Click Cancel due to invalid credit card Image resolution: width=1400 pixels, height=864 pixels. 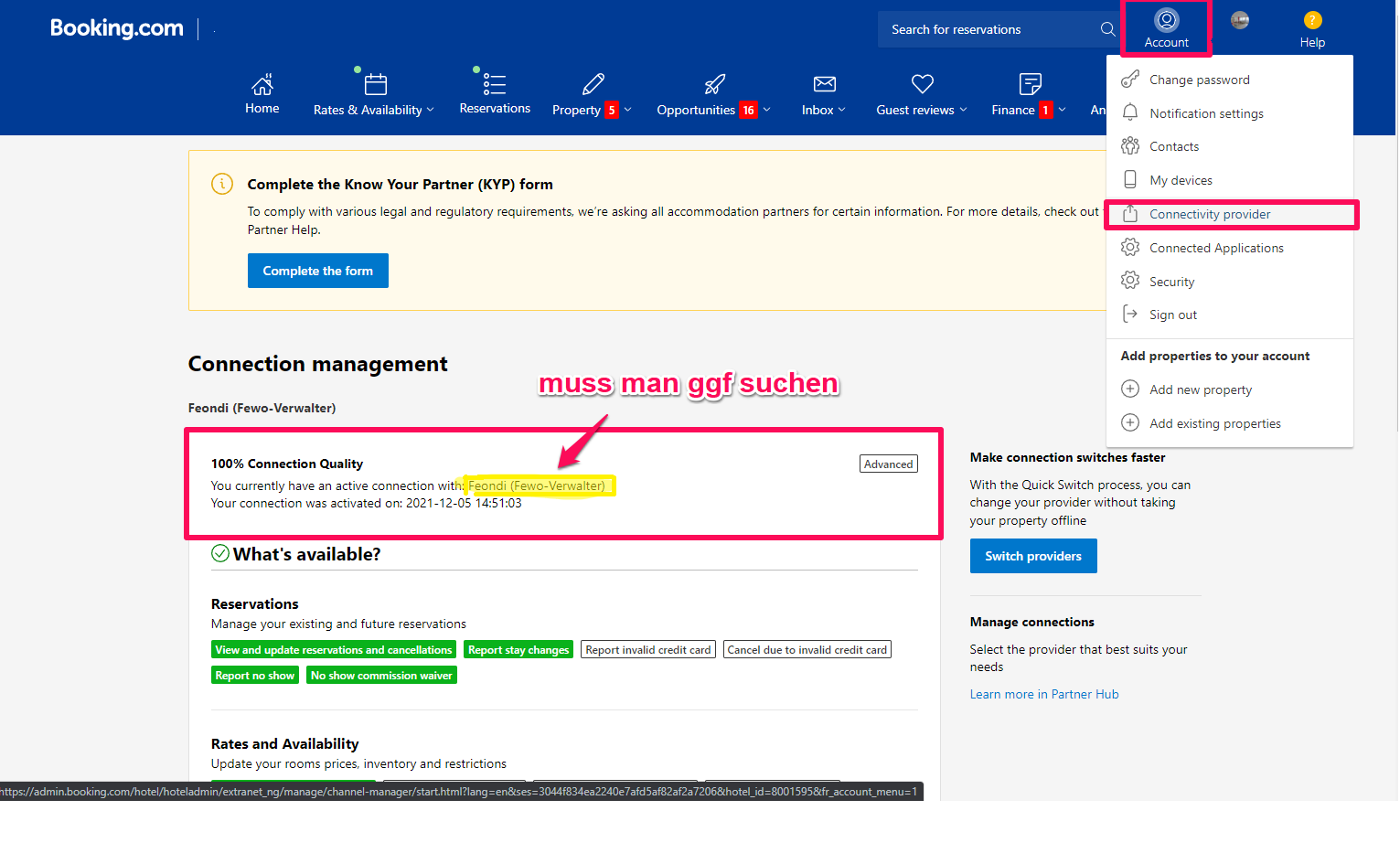point(807,649)
